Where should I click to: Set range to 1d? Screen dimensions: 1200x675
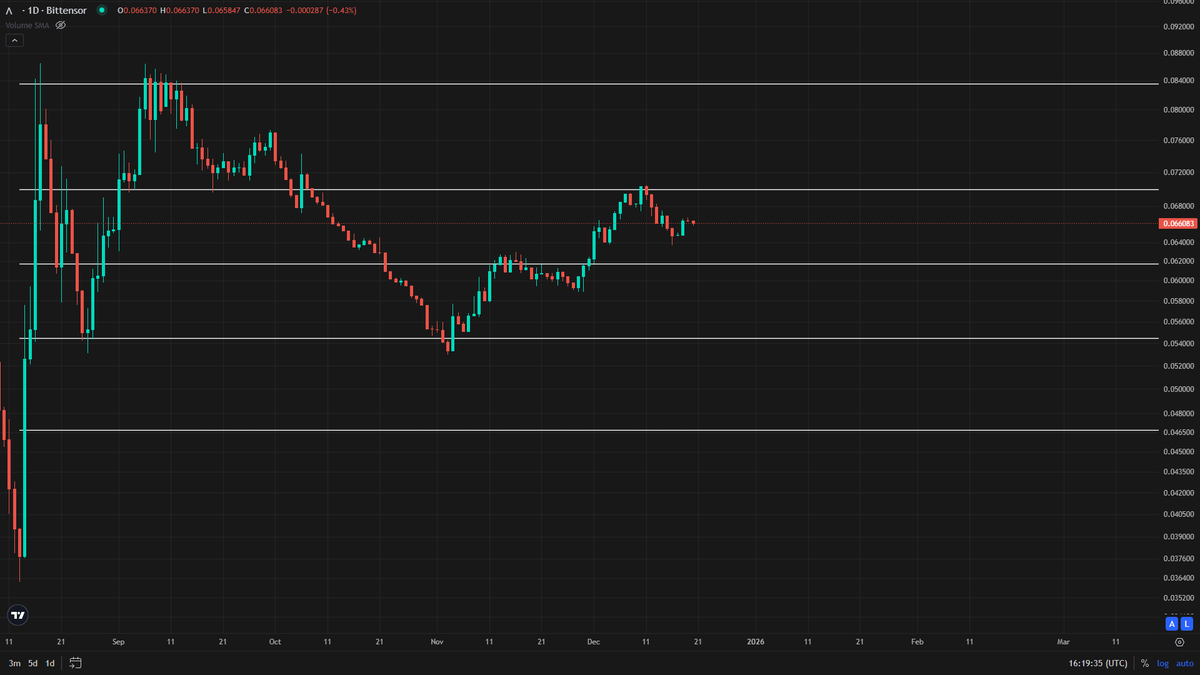pyautogui.click(x=50, y=663)
